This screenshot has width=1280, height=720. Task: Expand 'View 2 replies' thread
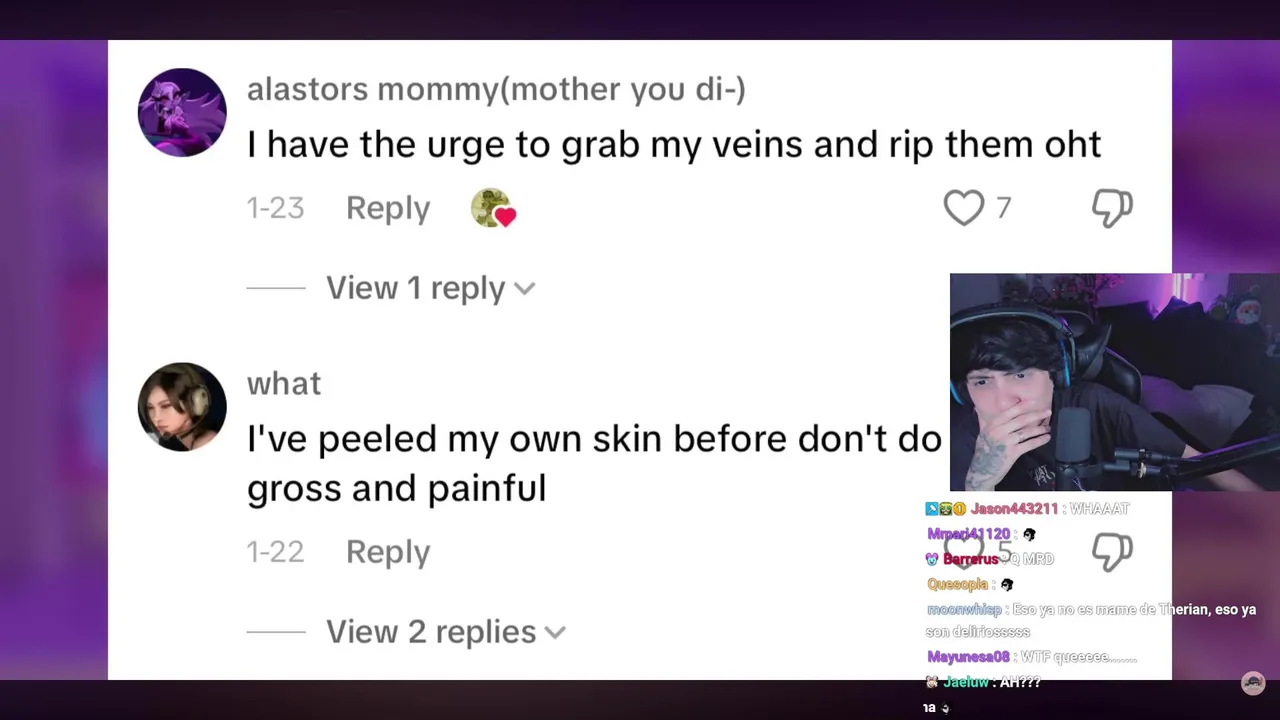tap(431, 632)
